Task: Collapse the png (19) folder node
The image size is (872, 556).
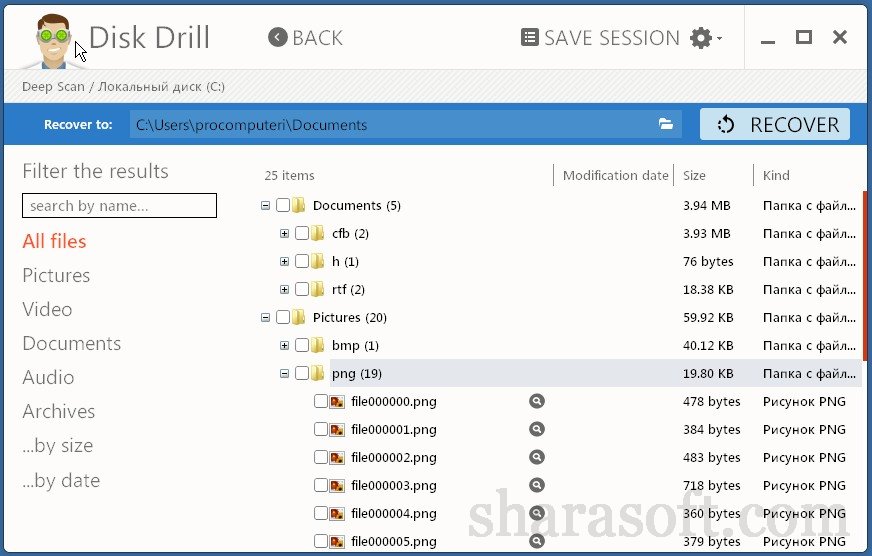Action: 284,374
